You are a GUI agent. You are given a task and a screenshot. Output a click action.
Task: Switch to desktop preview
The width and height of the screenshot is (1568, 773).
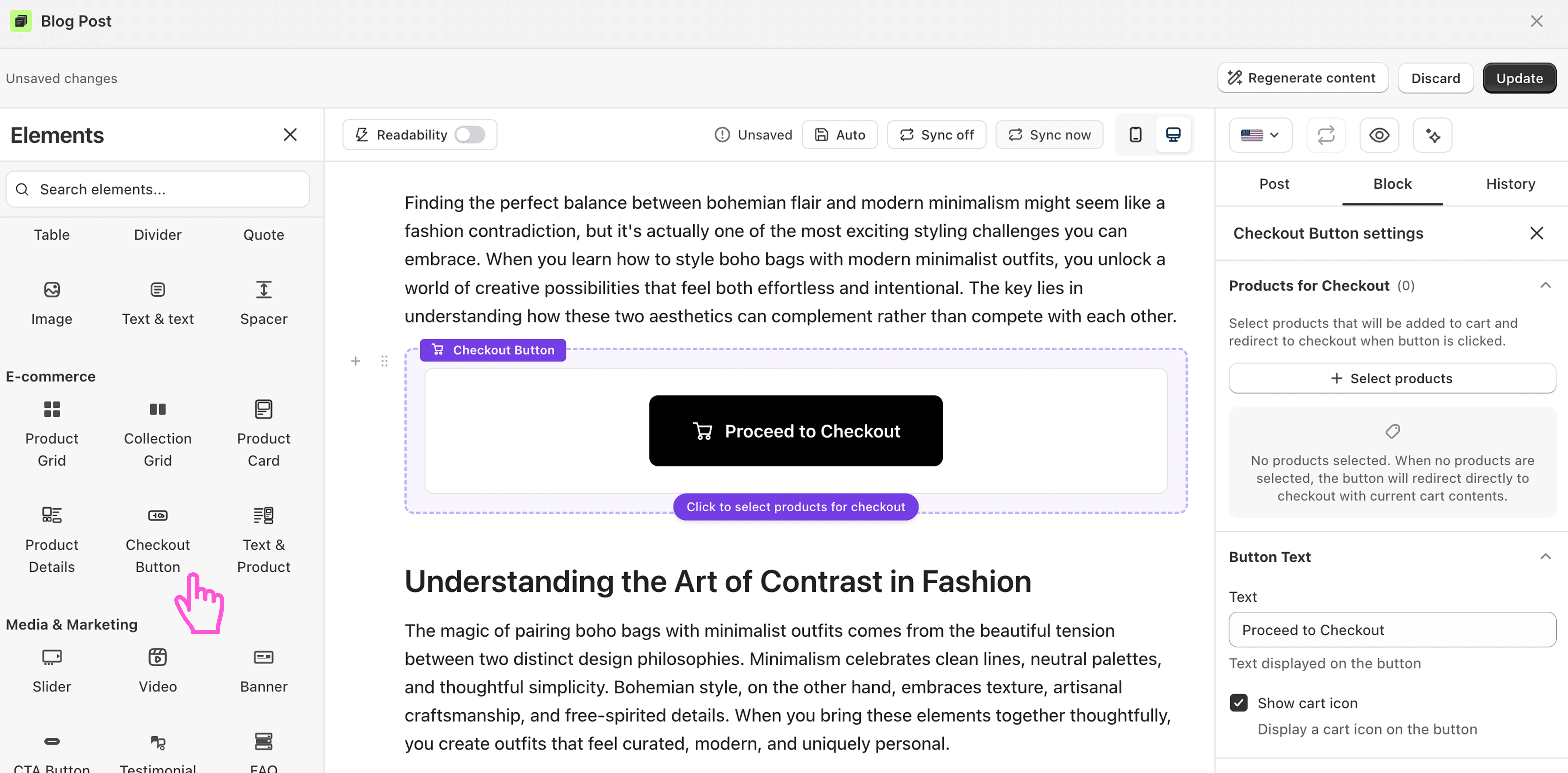click(1173, 135)
